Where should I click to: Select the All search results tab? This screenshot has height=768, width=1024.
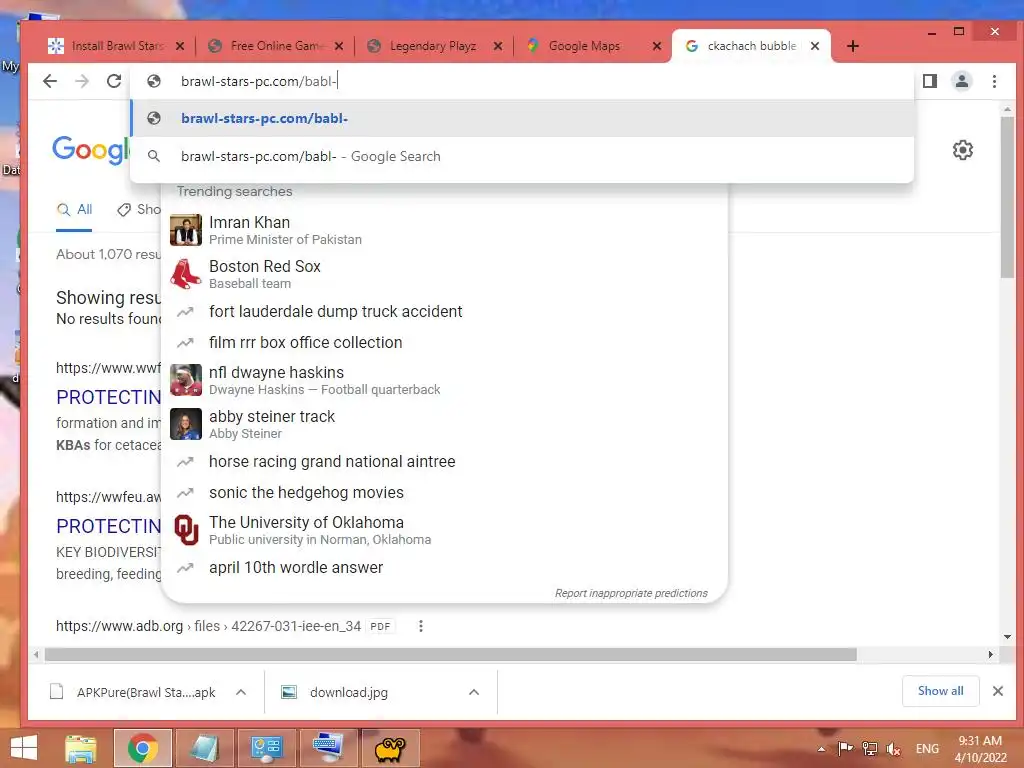click(x=74, y=210)
